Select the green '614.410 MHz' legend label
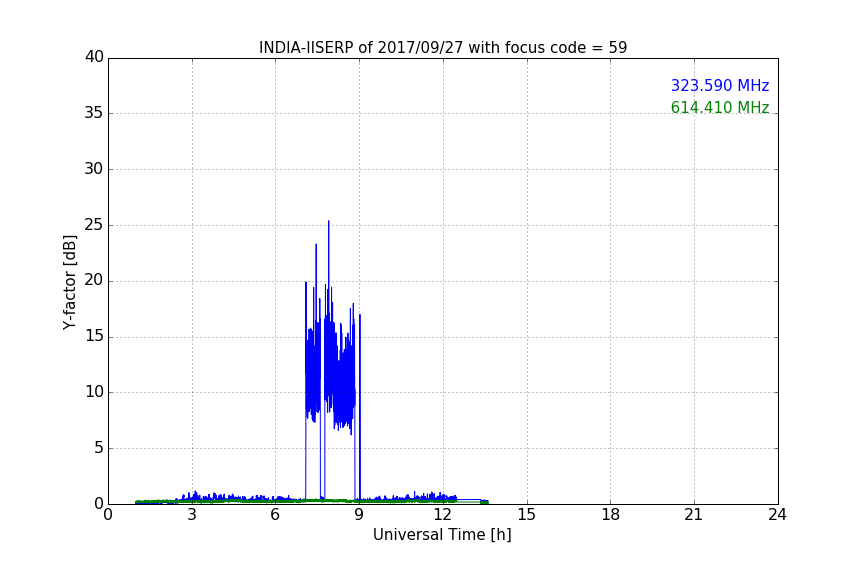864x576 pixels. pos(720,107)
